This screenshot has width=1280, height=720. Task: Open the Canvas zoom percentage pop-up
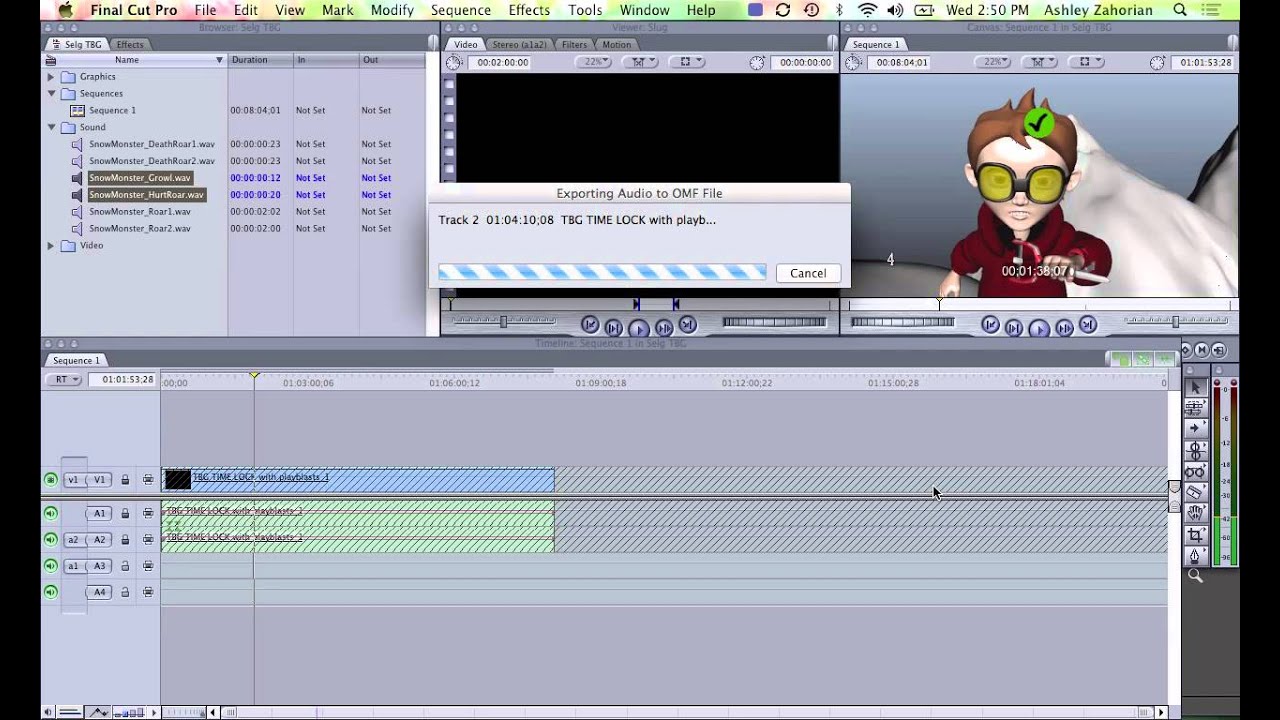pos(993,62)
